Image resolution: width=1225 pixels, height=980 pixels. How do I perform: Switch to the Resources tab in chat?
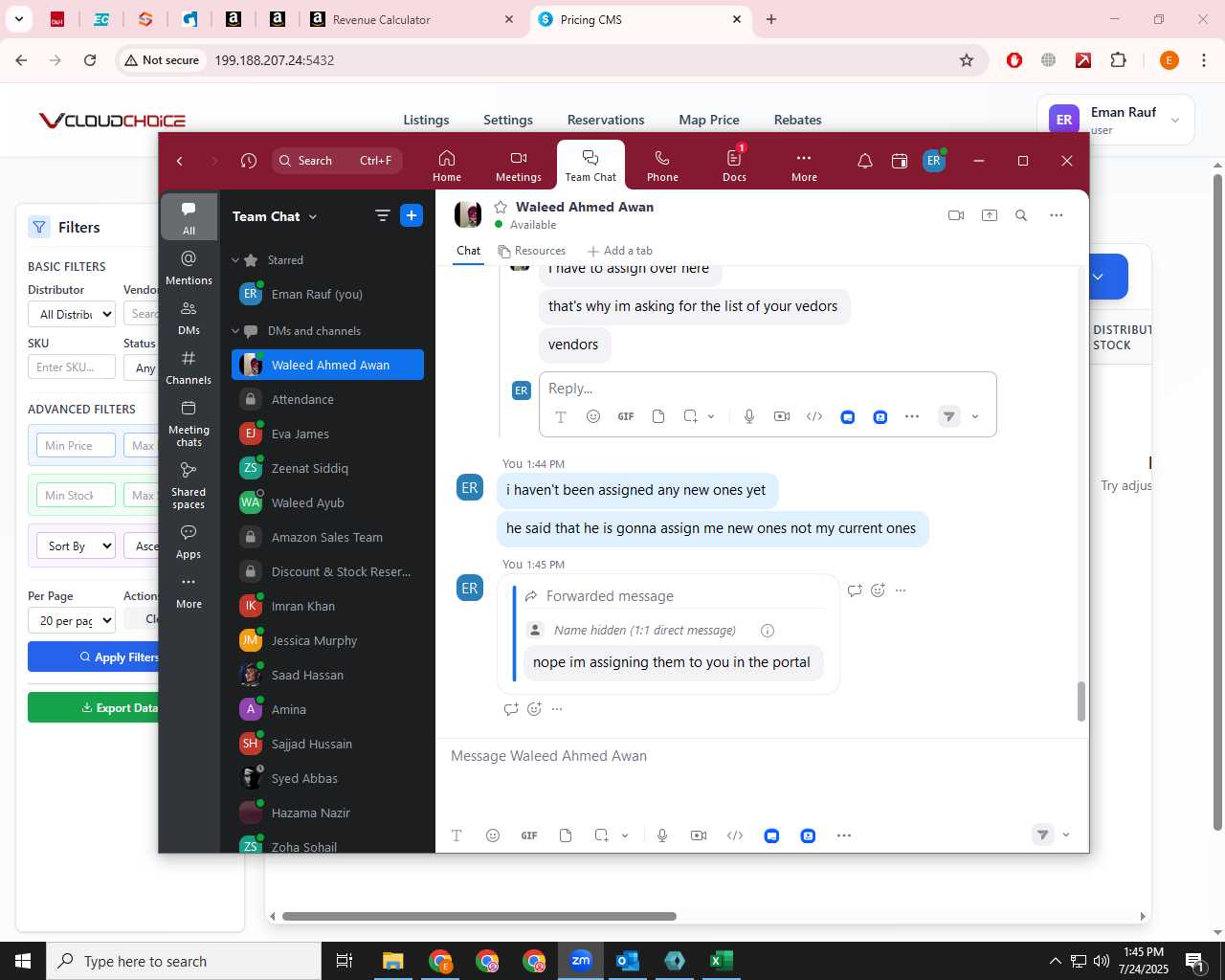click(532, 251)
